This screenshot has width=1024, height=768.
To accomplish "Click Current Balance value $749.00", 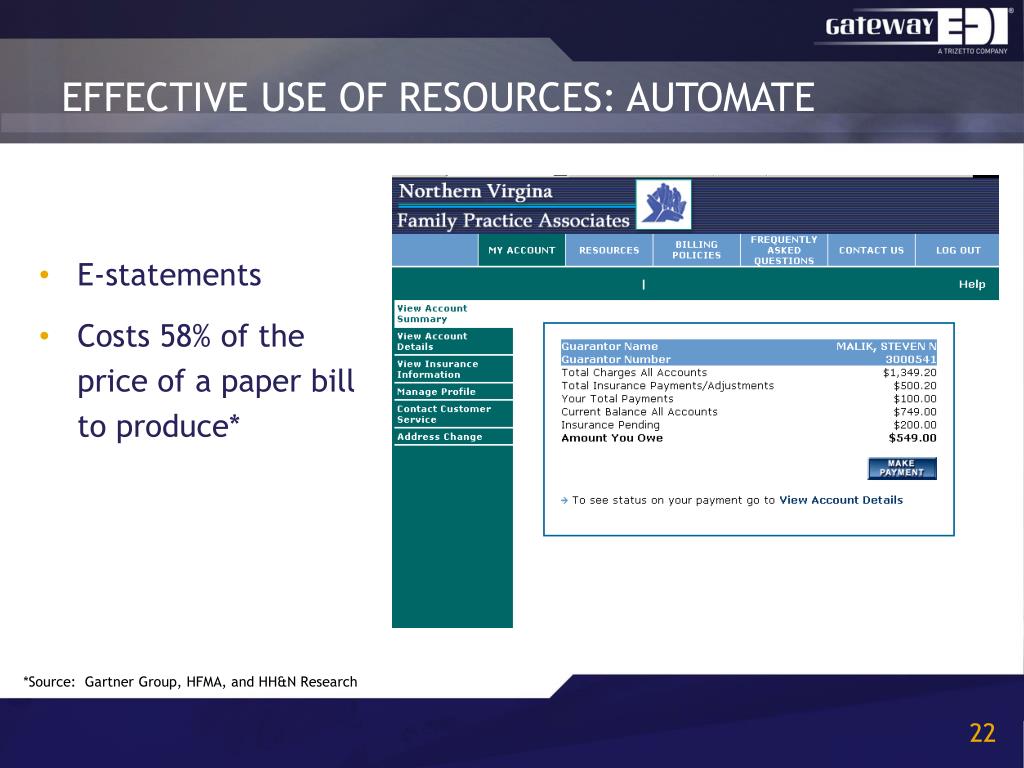I will (x=915, y=412).
